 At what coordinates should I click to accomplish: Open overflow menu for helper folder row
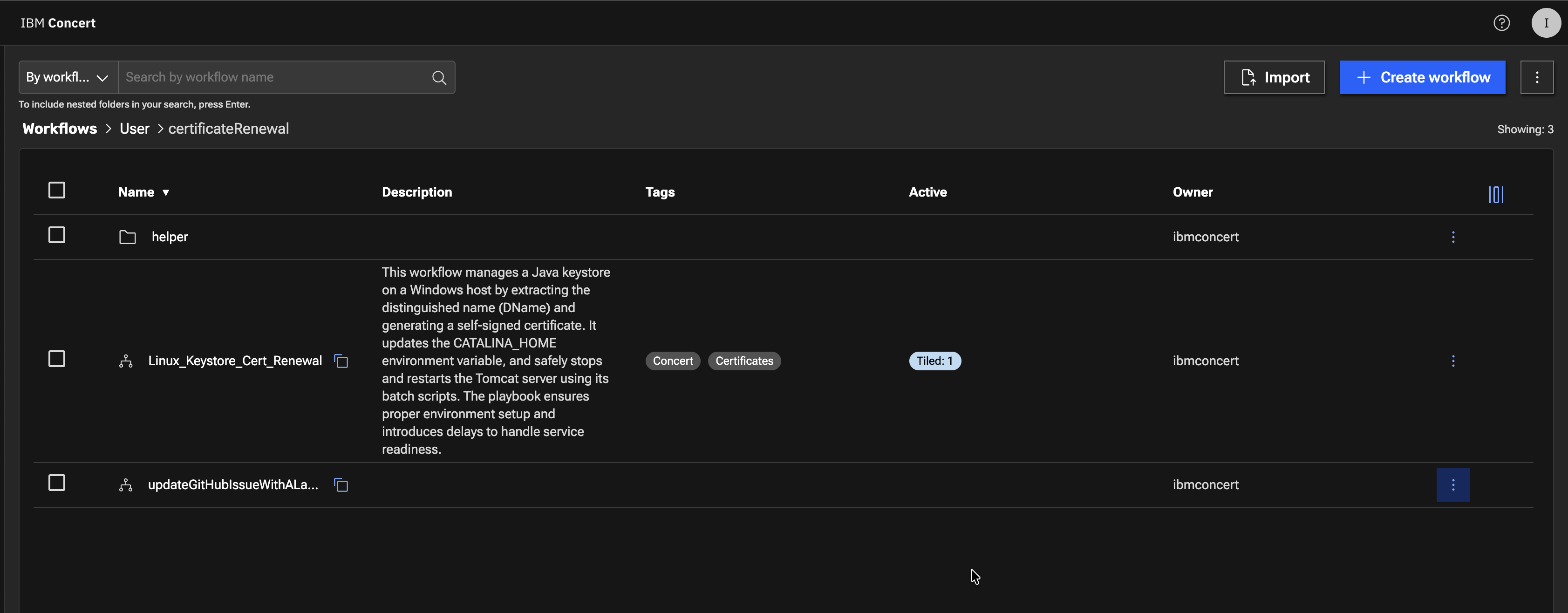coord(1453,237)
